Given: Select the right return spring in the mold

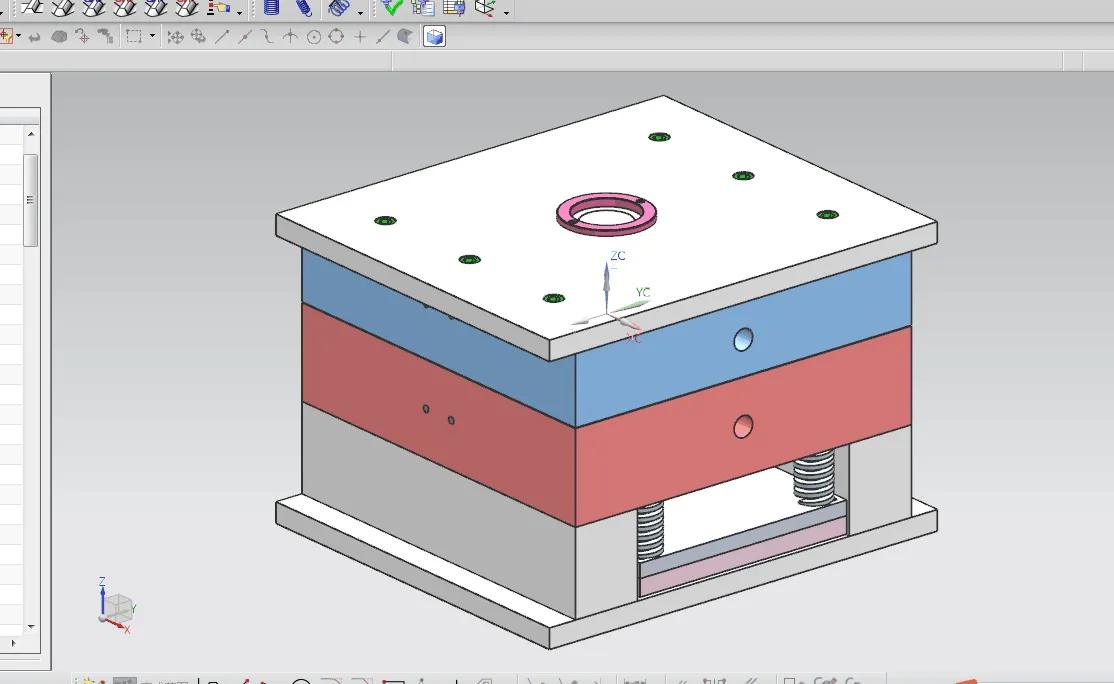Looking at the screenshot, I should tap(814, 477).
